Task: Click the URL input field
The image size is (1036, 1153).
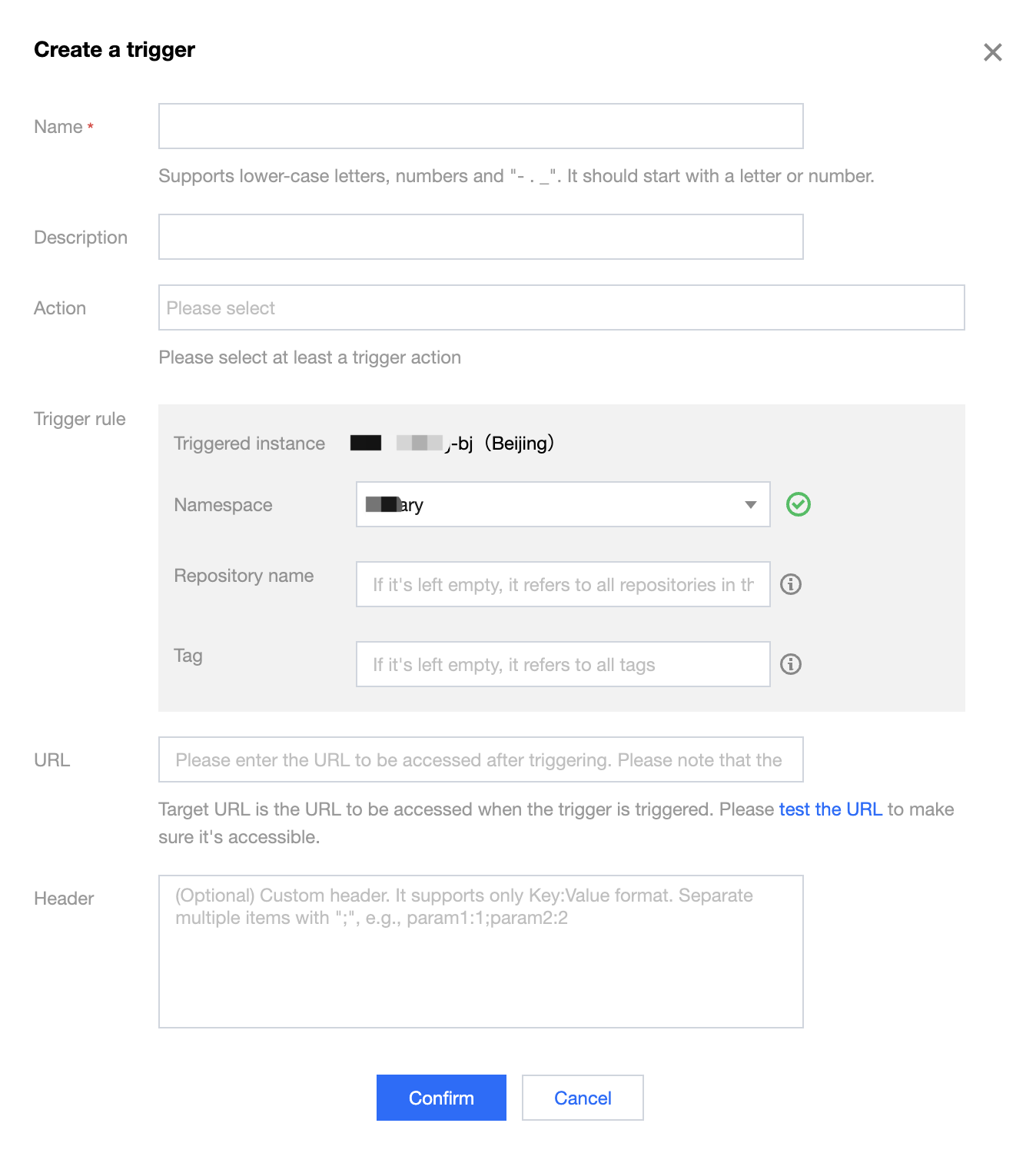Action: [x=480, y=759]
